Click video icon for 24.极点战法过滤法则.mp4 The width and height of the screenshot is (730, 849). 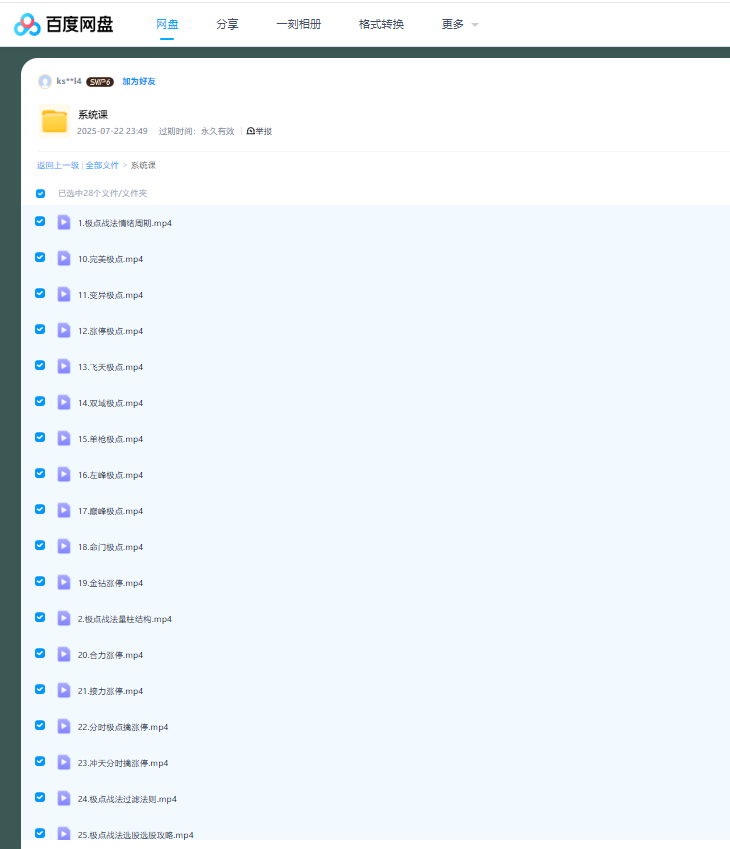coord(64,798)
